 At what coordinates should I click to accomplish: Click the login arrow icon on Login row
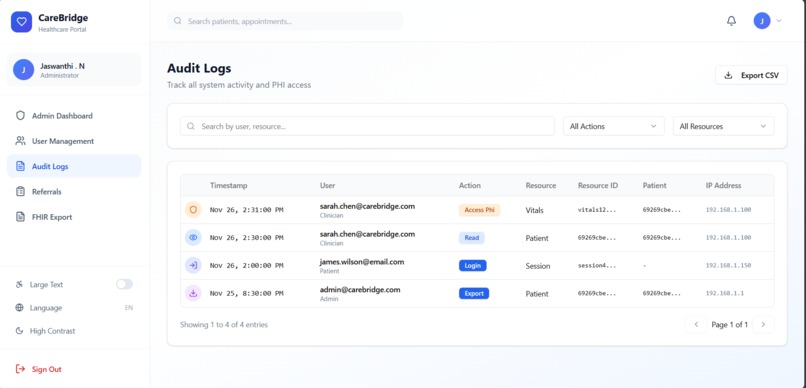(x=193, y=266)
